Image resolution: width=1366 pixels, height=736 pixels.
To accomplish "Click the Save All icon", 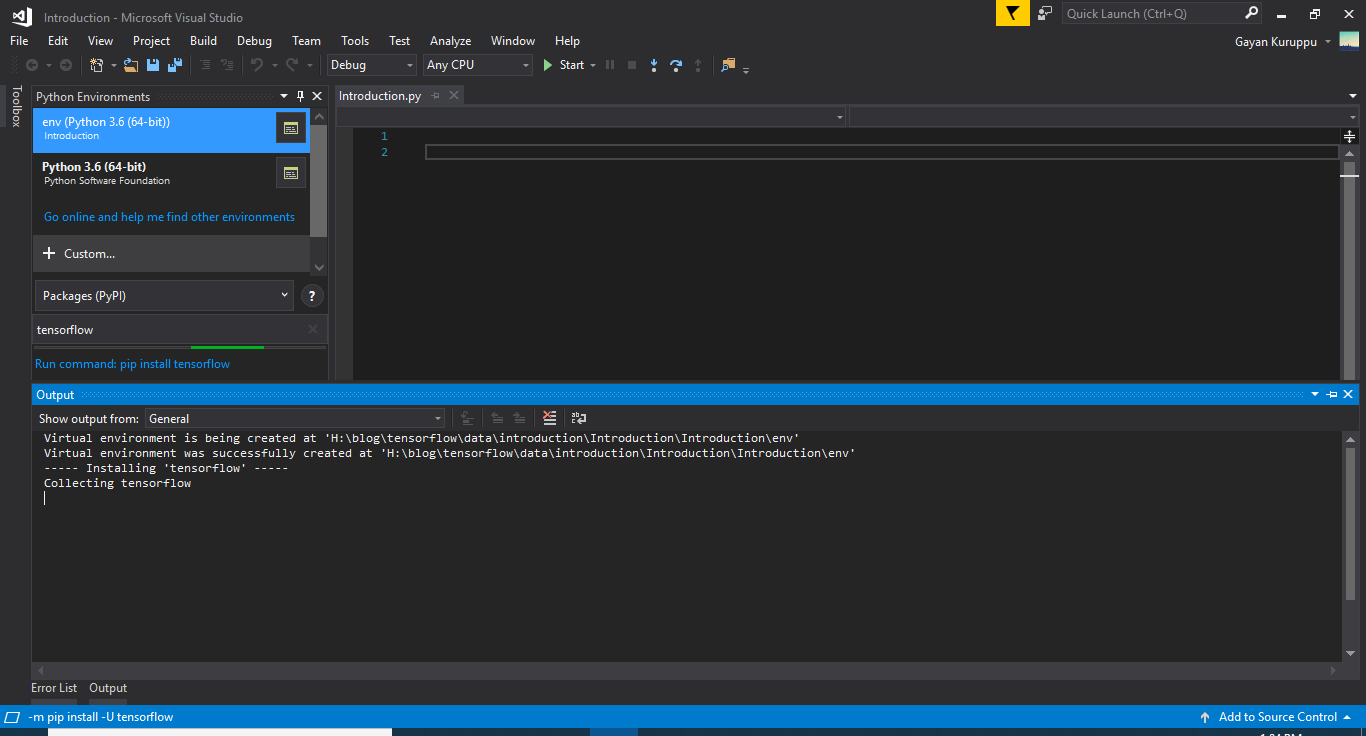I will click(175, 65).
